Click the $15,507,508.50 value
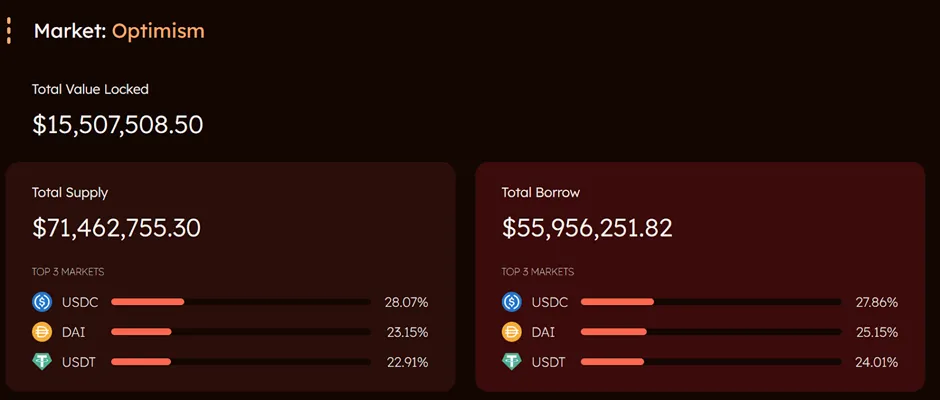Viewport: 940px width, 400px height. pos(118,125)
